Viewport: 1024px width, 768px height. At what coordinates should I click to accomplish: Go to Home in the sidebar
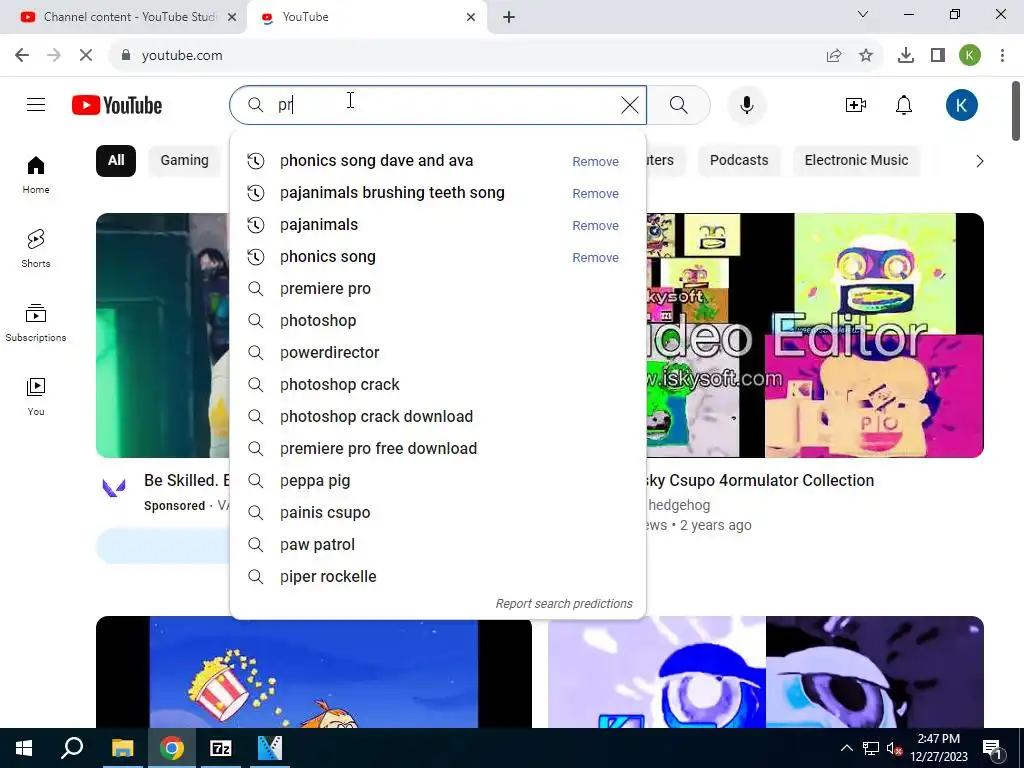pos(36,175)
